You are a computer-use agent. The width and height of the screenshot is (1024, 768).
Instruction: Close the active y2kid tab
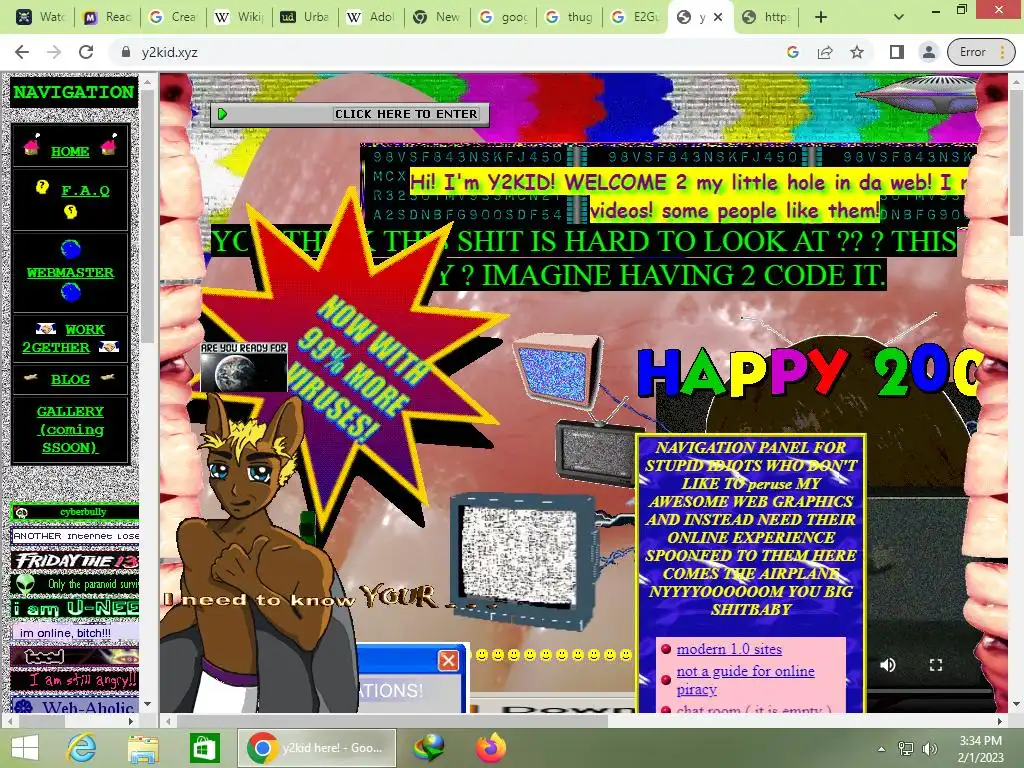click(718, 17)
